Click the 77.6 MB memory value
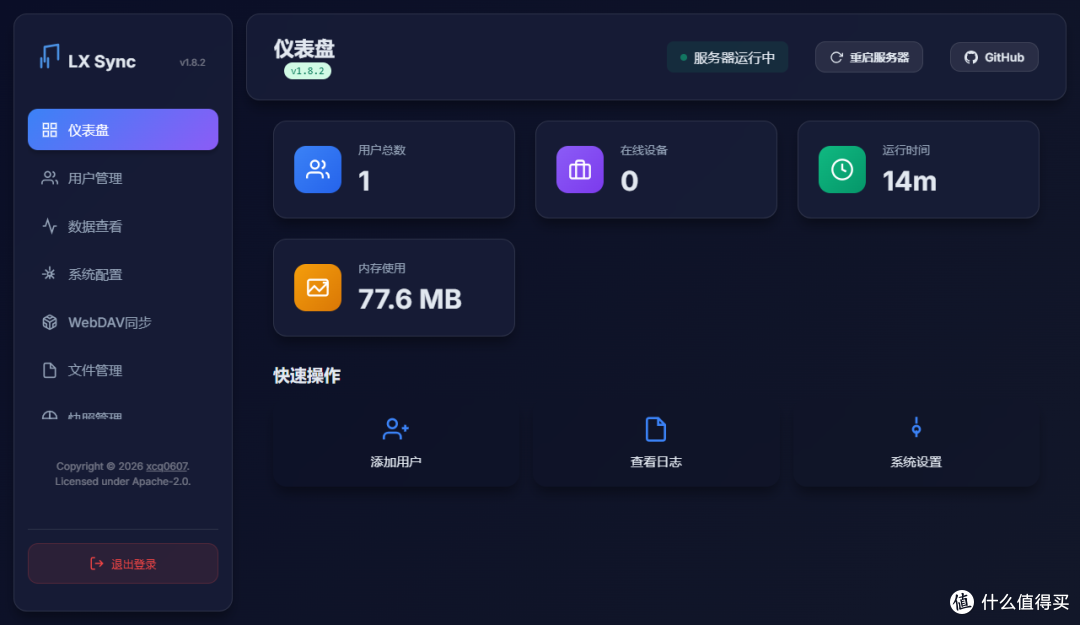 pyautogui.click(x=410, y=299)
